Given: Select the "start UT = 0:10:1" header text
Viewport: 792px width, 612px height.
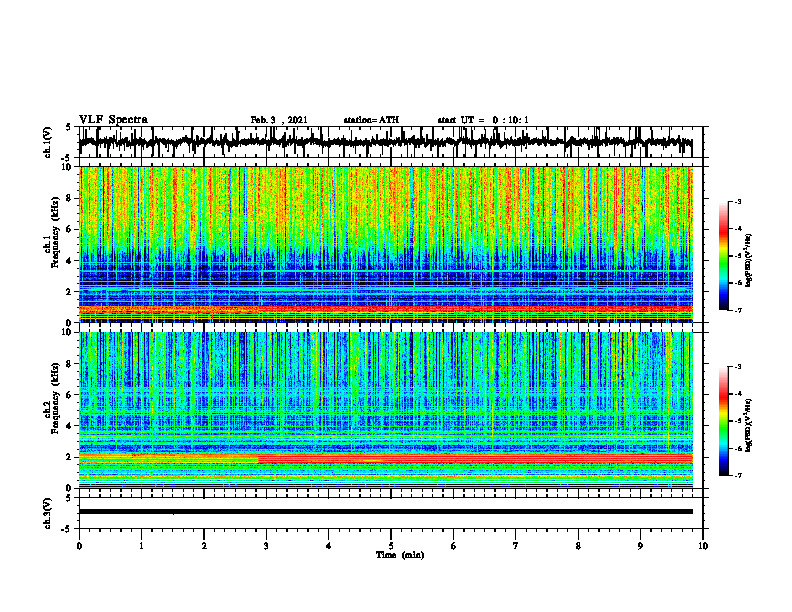Looking at the screenshot, I should point(483,120).
